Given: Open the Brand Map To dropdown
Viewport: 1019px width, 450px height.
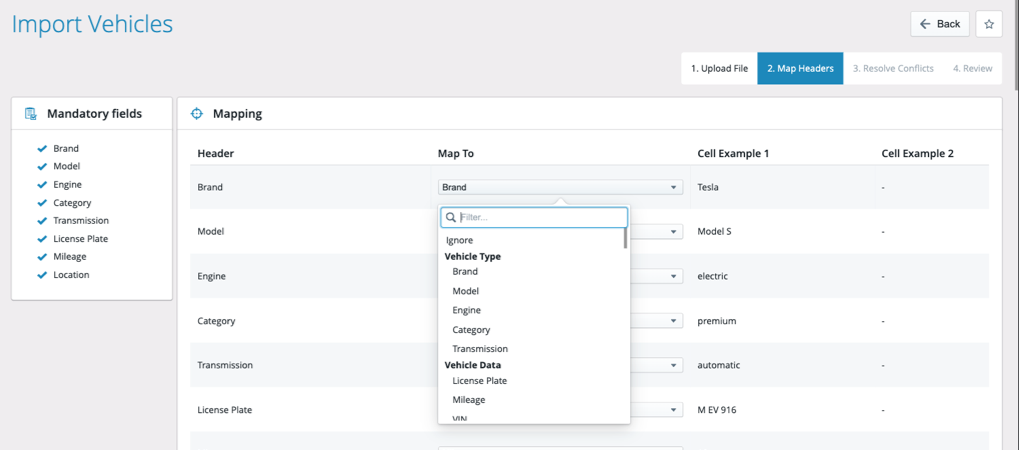Looking at the screenshot, I should point(560,187).
